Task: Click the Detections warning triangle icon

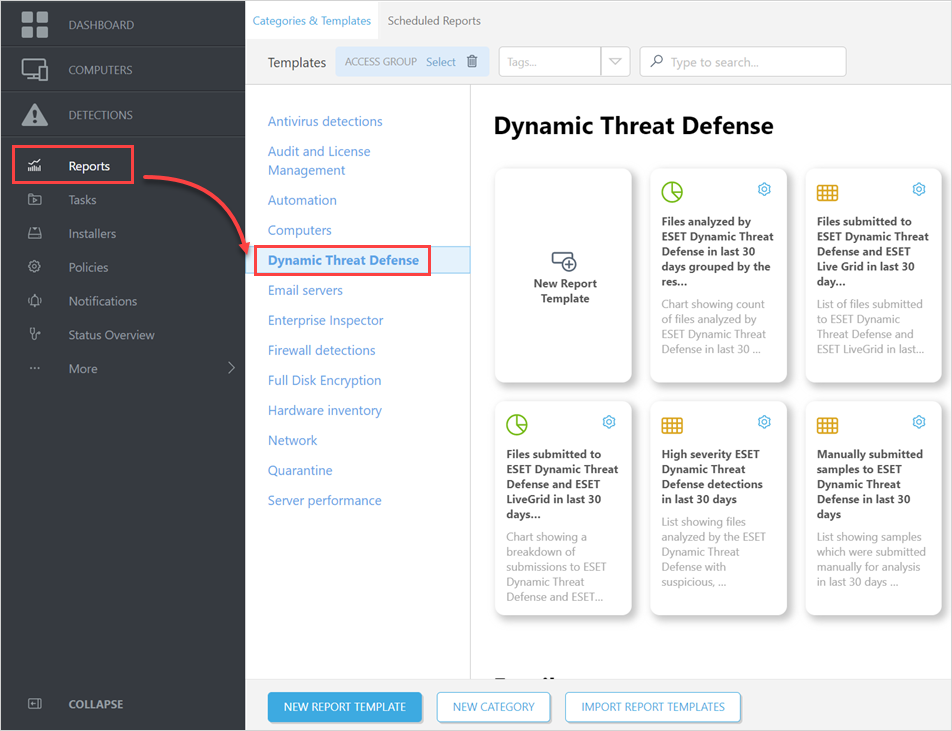Action: point(35,114)
